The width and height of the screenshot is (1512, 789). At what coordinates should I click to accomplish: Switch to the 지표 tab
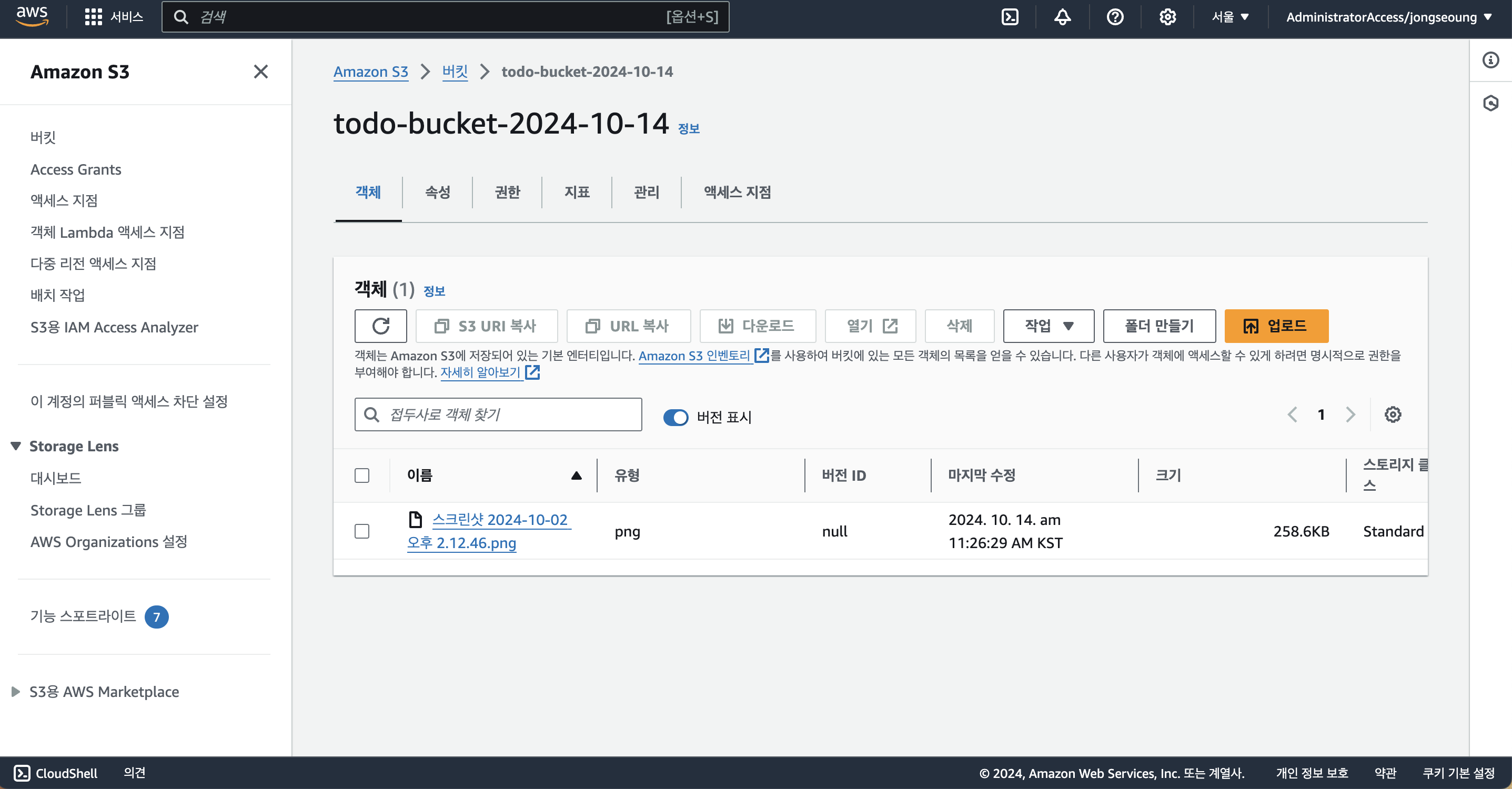coord(577,192)
